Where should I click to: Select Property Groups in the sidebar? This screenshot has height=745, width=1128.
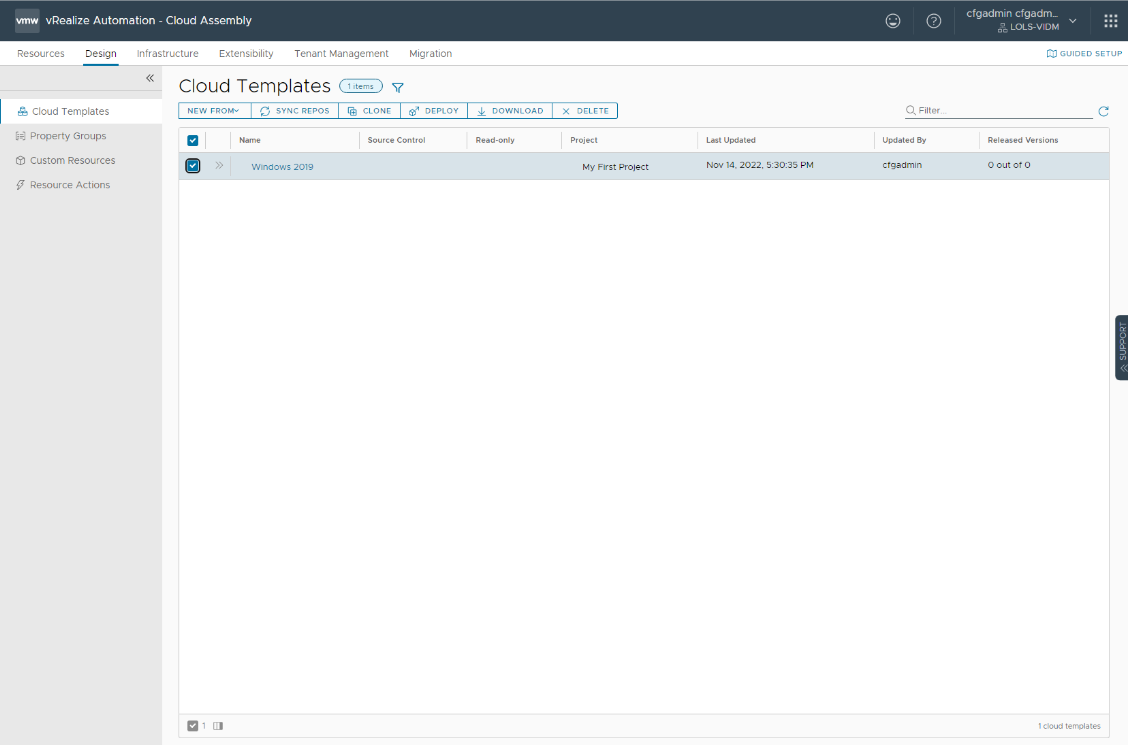(x=68, y=136)
